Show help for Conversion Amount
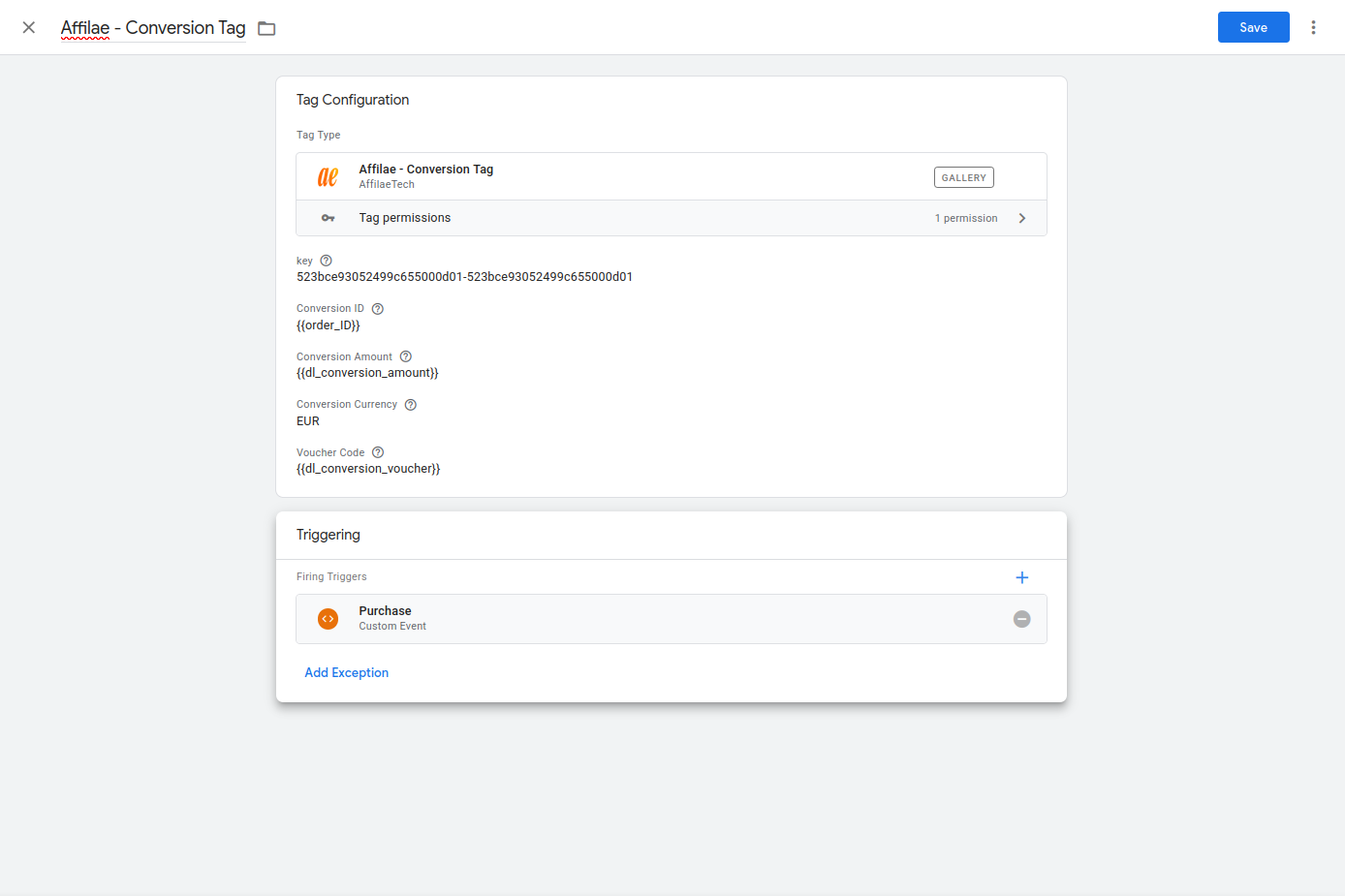This screenshot has width=1345, height=896. click(x=406, y=356)
